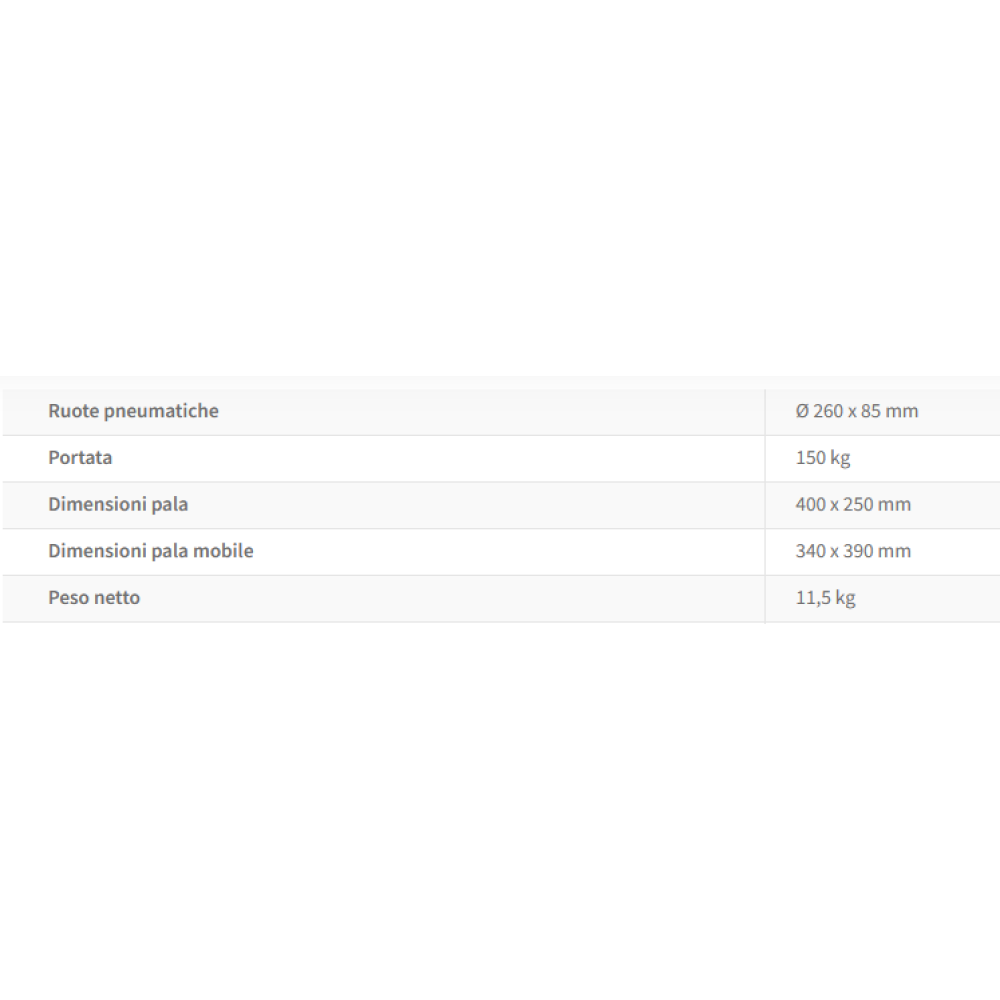Click the word 'Ruote' in first row
Image resolution: width=1000 pixels, height=1000 pixels.
point(73,411)
